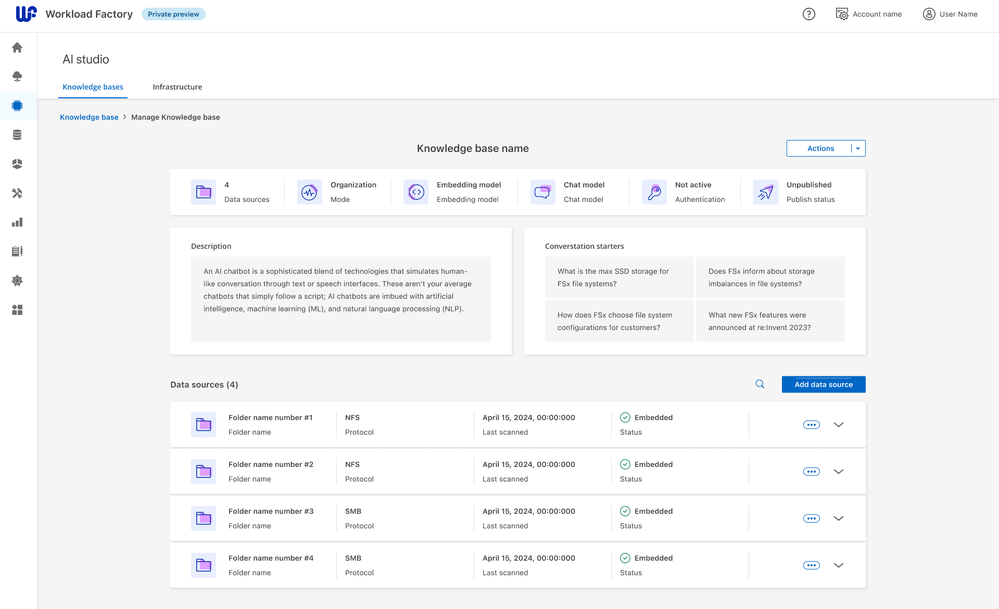The width and height of the screenshot is (999, 609).
Task: Click the Organization mode pulse icon
Action: (x=310, y=192)
